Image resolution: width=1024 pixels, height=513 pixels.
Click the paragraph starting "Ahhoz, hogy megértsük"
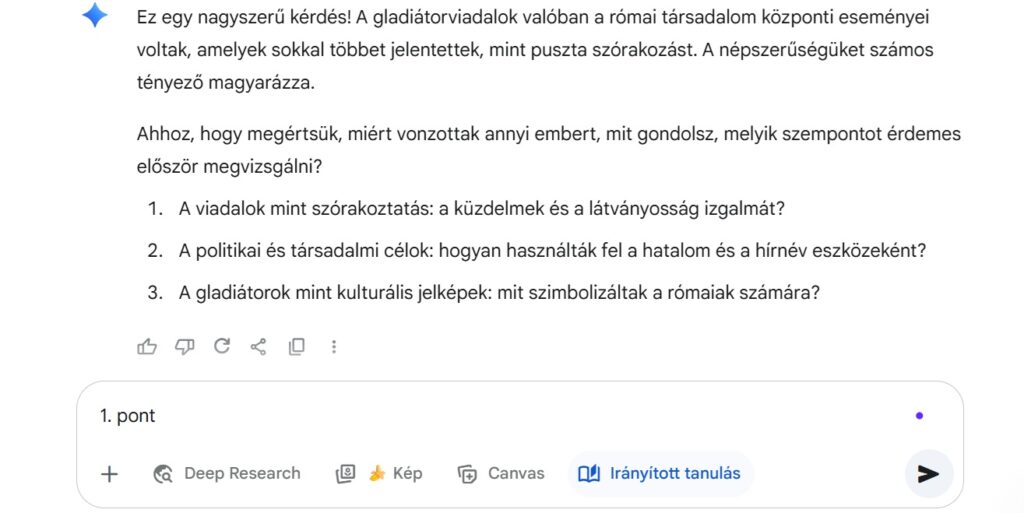coord(548,150)
